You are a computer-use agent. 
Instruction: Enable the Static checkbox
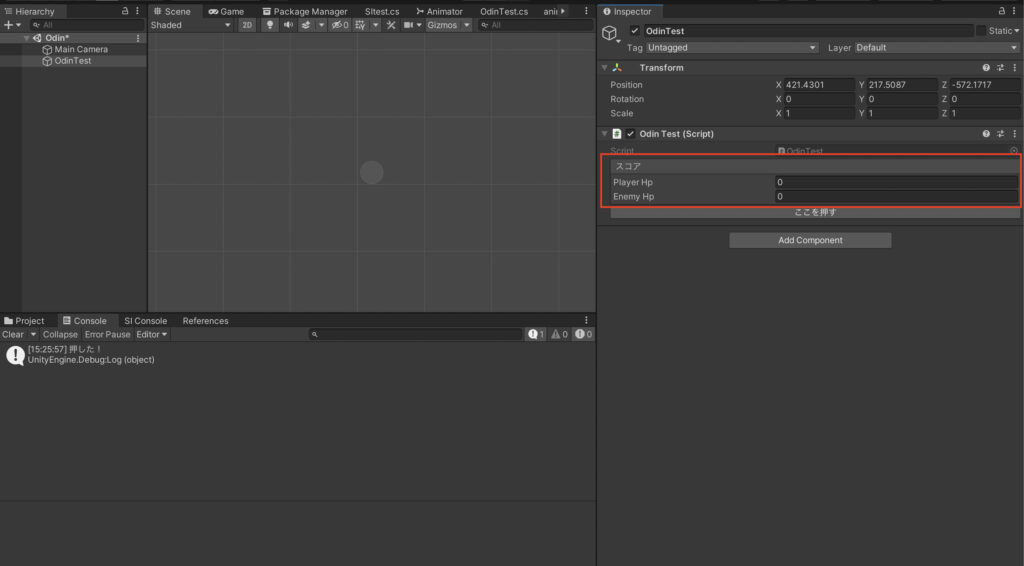[981, 31]
